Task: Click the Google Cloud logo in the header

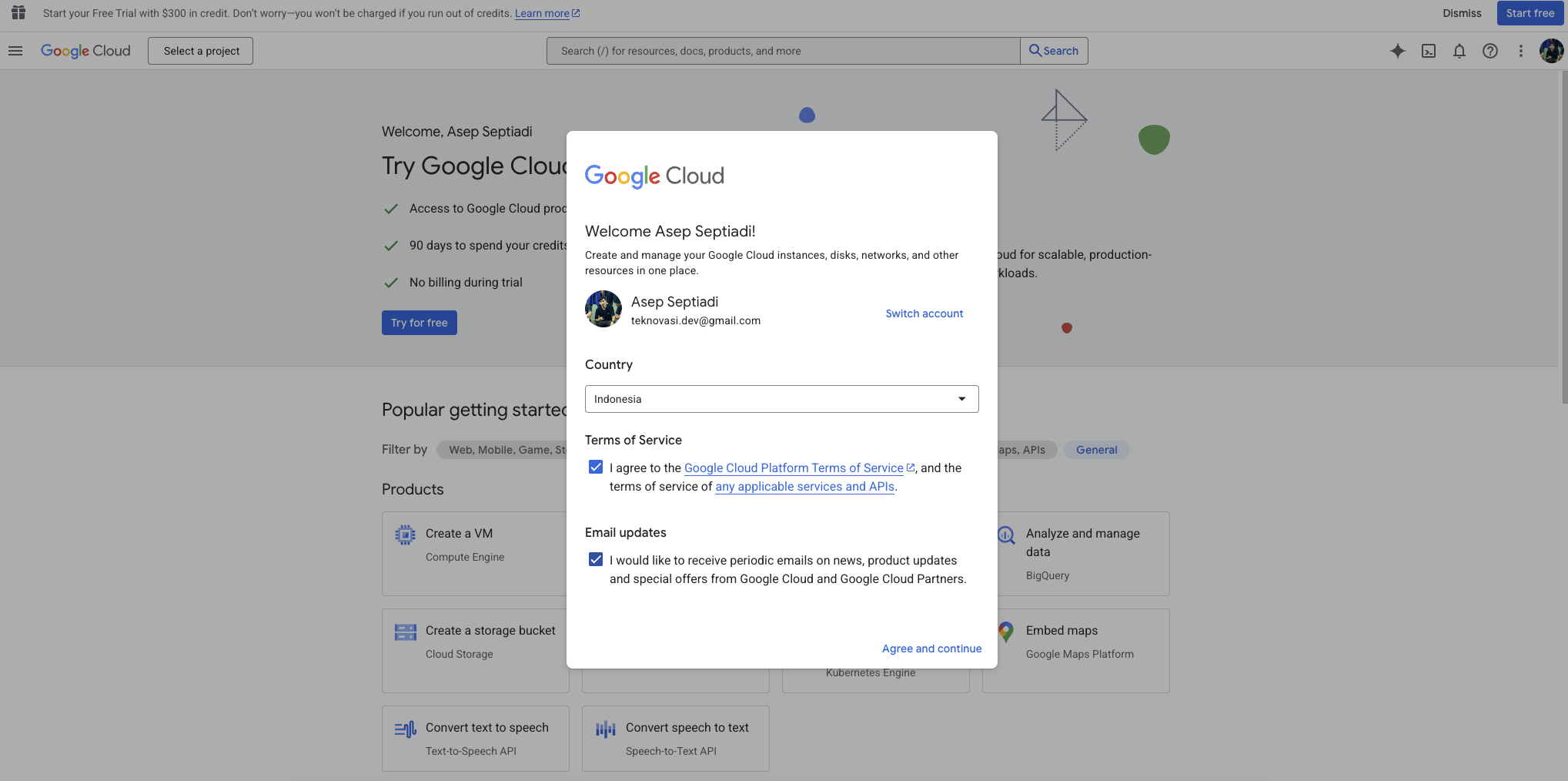Action: [85, 51]
